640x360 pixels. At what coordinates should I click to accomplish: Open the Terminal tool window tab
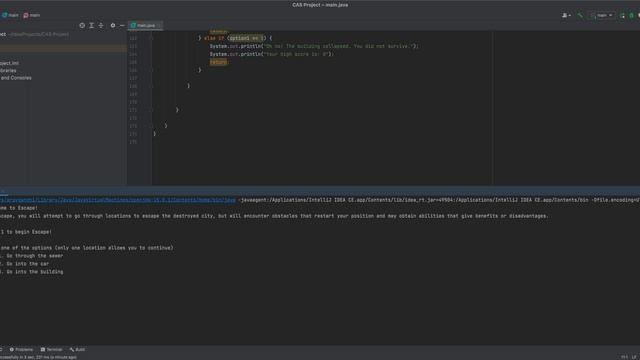(51, 349)
